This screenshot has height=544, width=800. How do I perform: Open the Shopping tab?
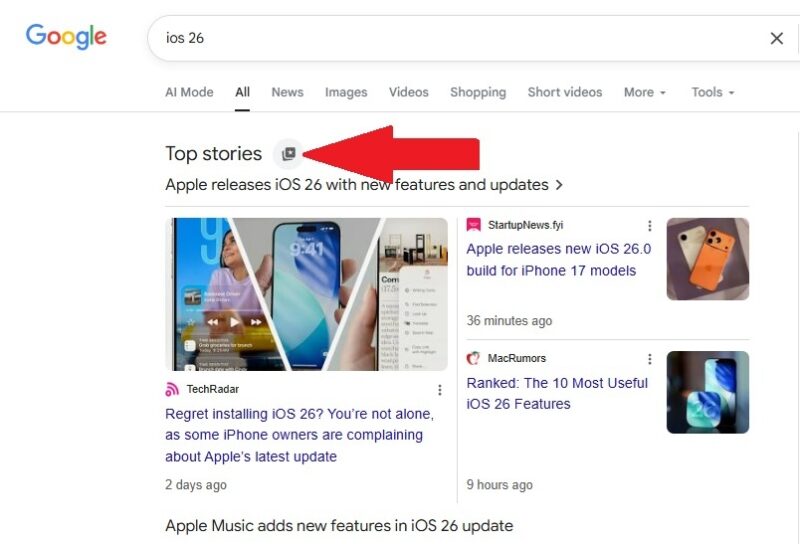[x=478, y=92]
